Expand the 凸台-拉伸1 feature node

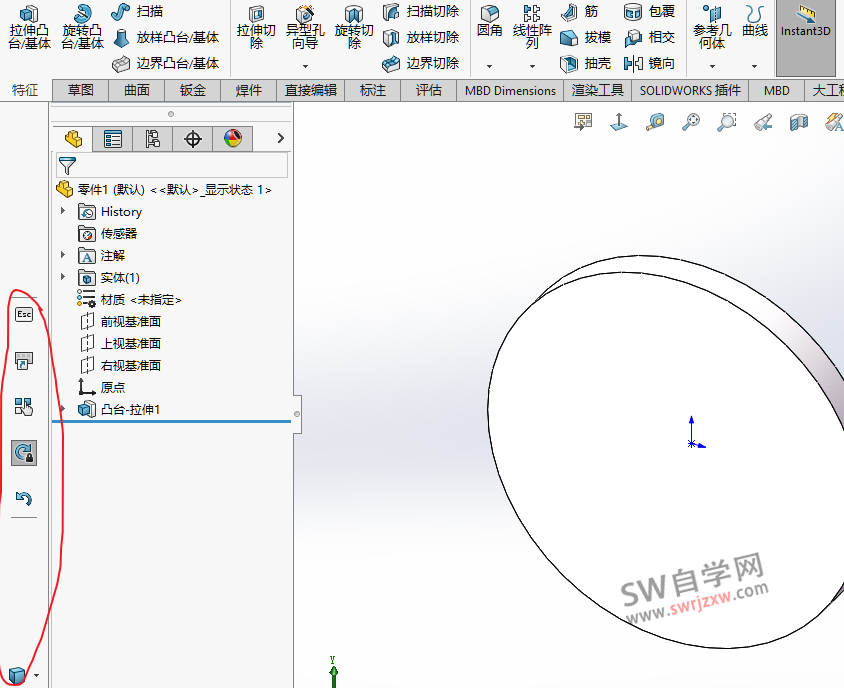62,409
